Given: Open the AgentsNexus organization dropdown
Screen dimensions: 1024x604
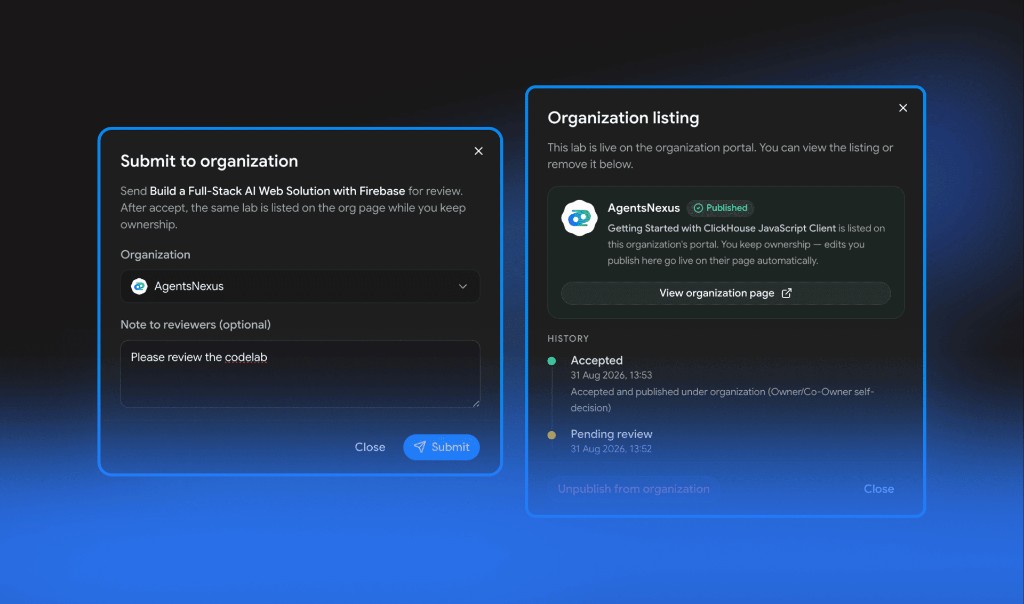Looking at the screenshot, I should click(300, 286).
